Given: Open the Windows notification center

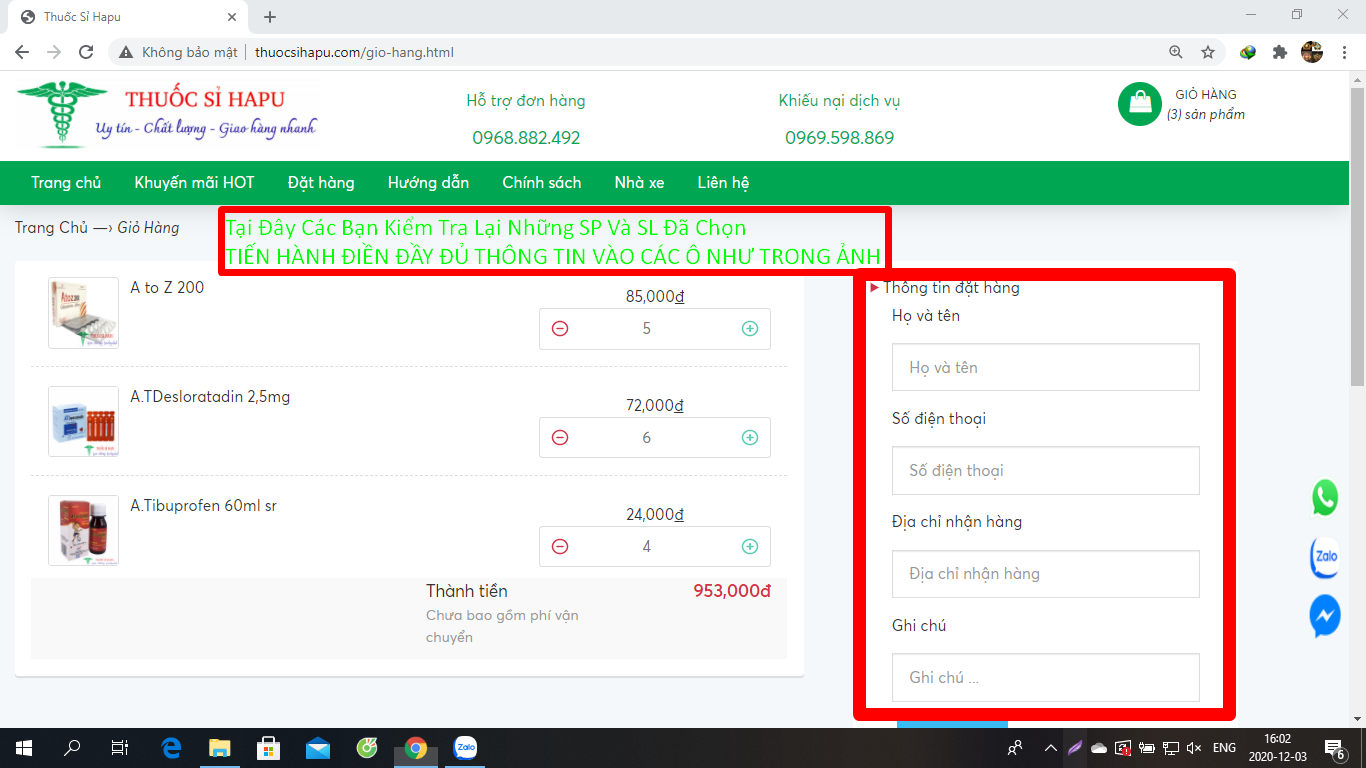Looking at the screenshot, I should (x=1334, y=748).
